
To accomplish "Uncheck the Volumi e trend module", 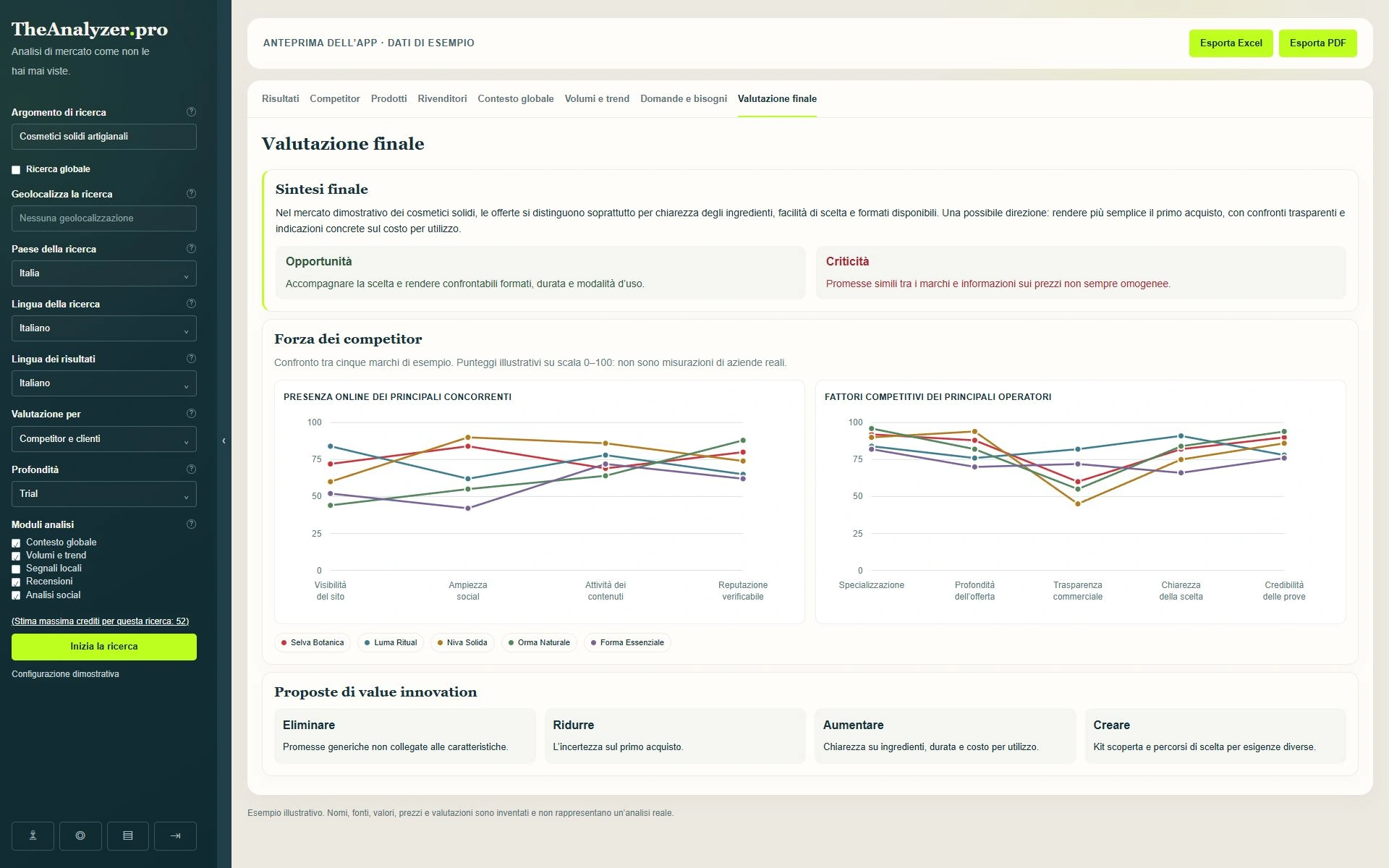I will pos(16,556).
